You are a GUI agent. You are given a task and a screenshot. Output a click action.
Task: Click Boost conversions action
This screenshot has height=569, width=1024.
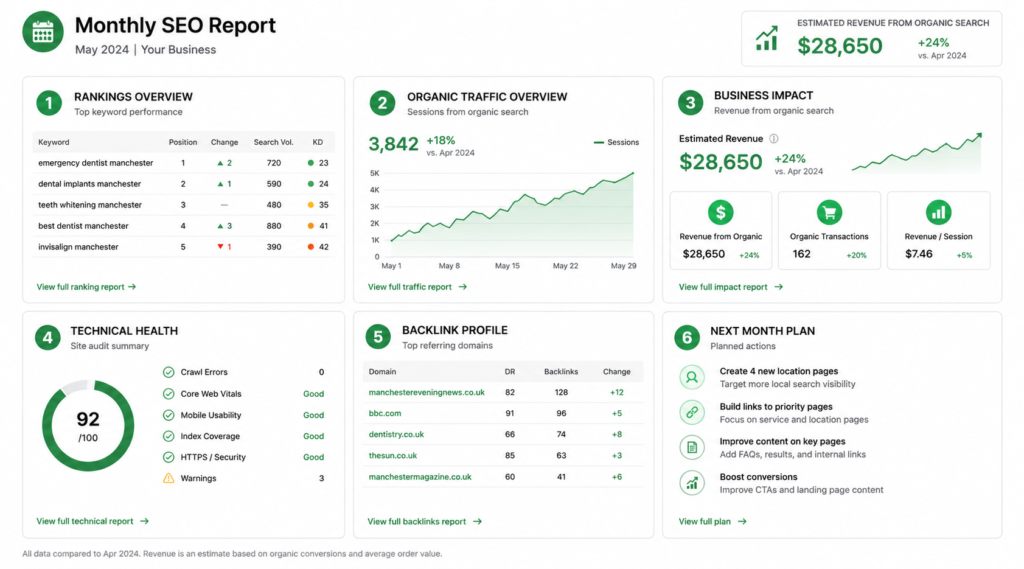coord(758,477)
